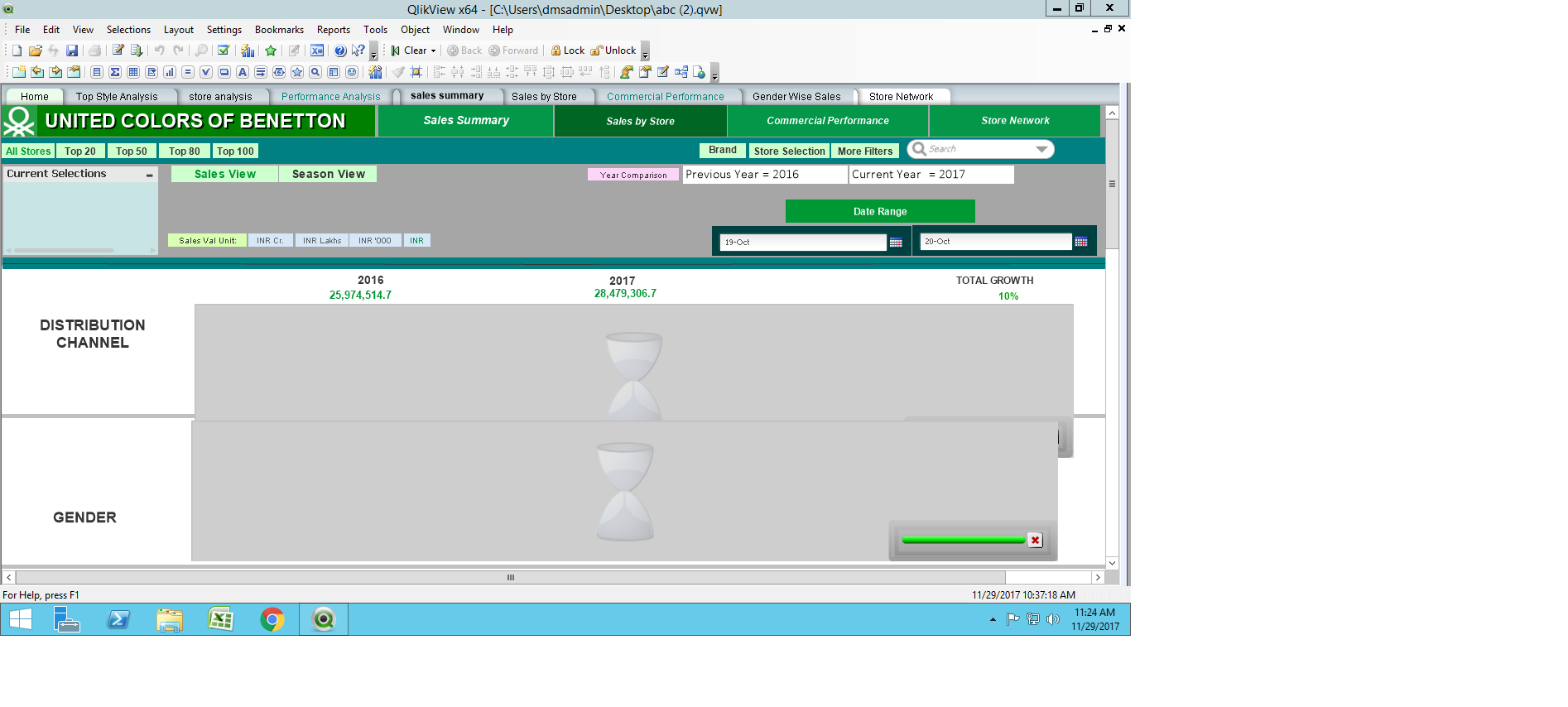Minimize the Current Selections box
The height and width of the screenshot is (707, 1568).
(x=150, y=175)
